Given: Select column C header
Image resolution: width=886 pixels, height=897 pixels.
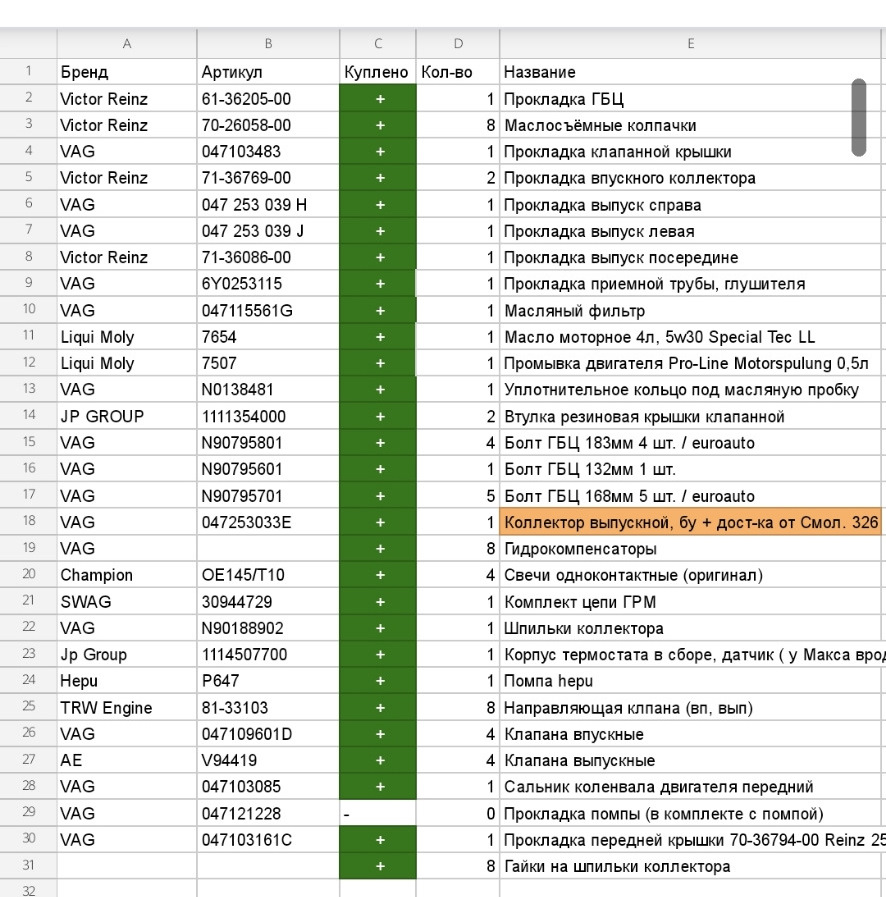Looking at the screenshot, I should click(x=378, y=43).
